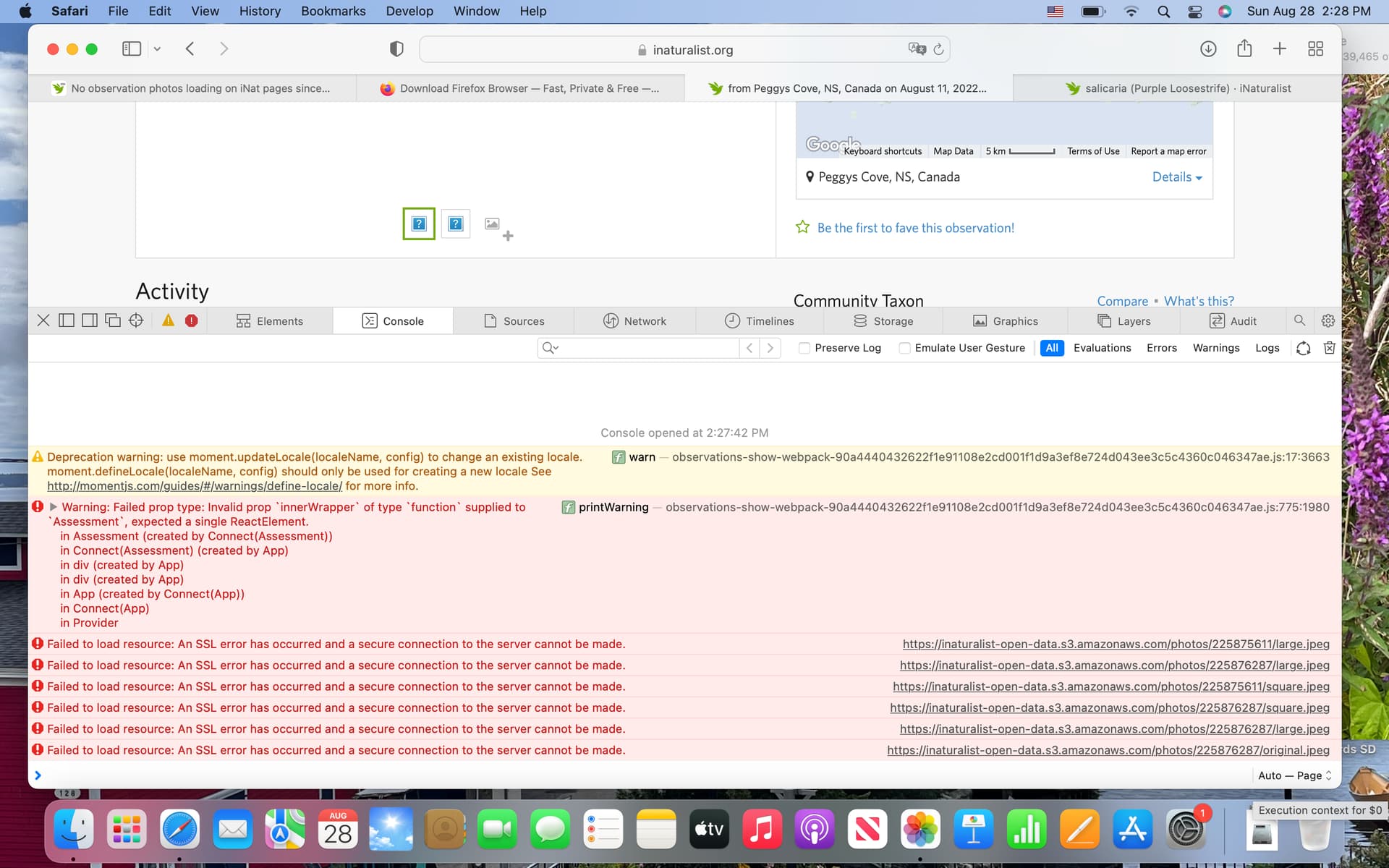Filter console by Evaluations
The height and width of the screenshot is (868, 1389).
[1102, 348]
